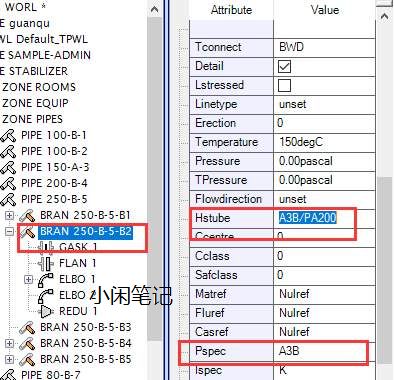Click the Matref value Nulref
The image size is (394, 380).
pyautogui.click(x=294, y=294)
